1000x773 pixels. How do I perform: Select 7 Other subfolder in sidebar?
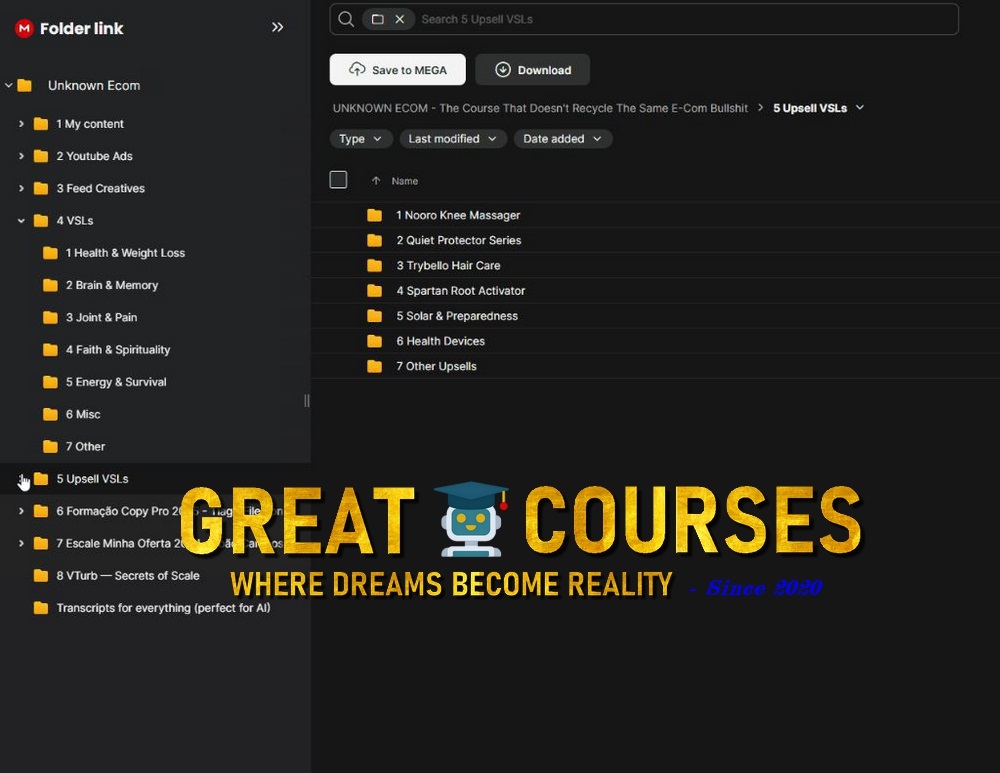[85, 446]
